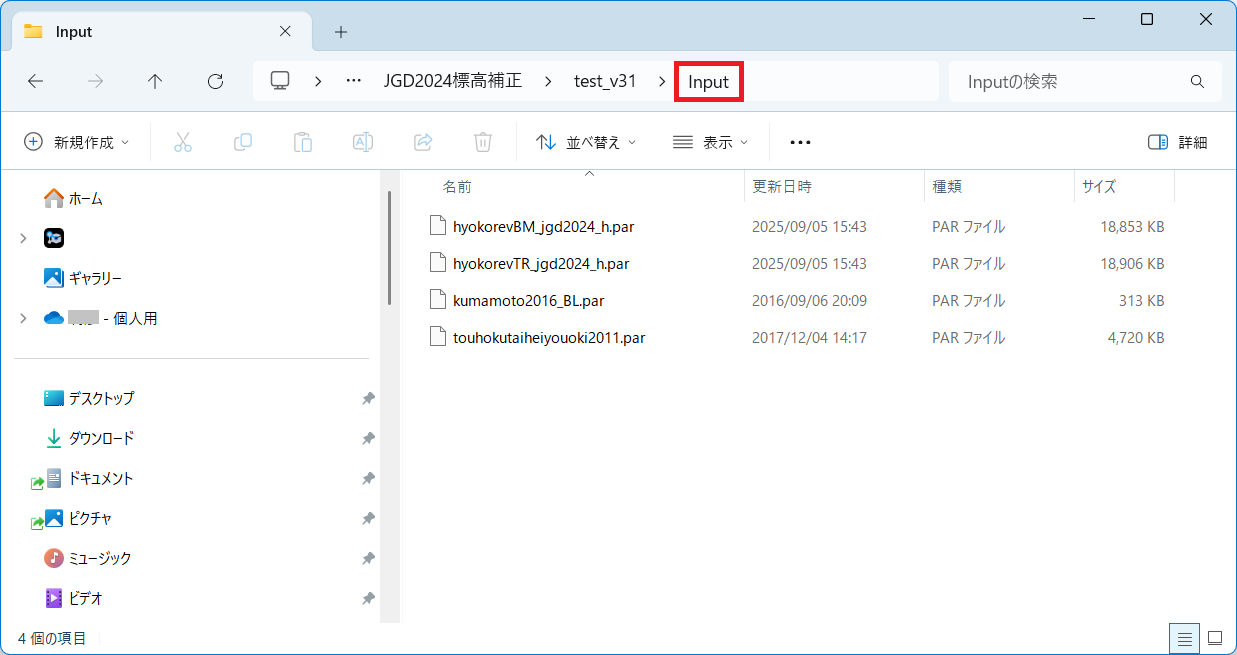Switch to details list view in status bar

(1185, 638)
